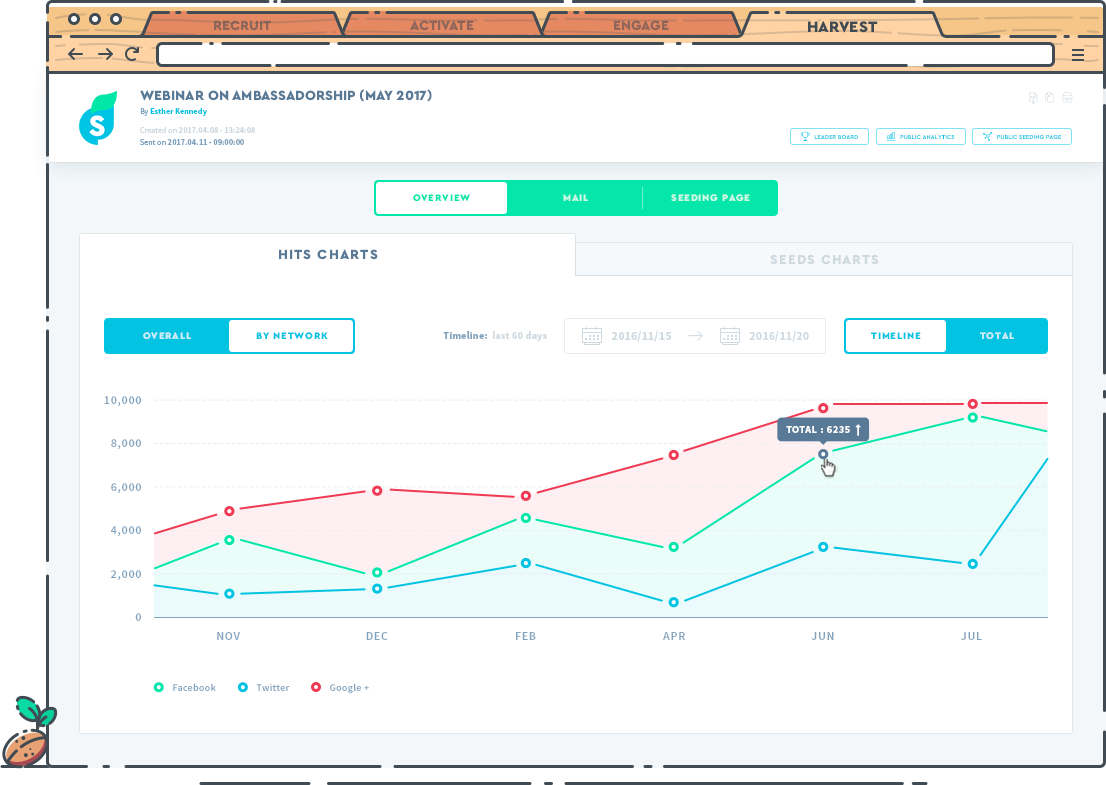
Task: Select the Timeline display option
Action: click(895, 336)
